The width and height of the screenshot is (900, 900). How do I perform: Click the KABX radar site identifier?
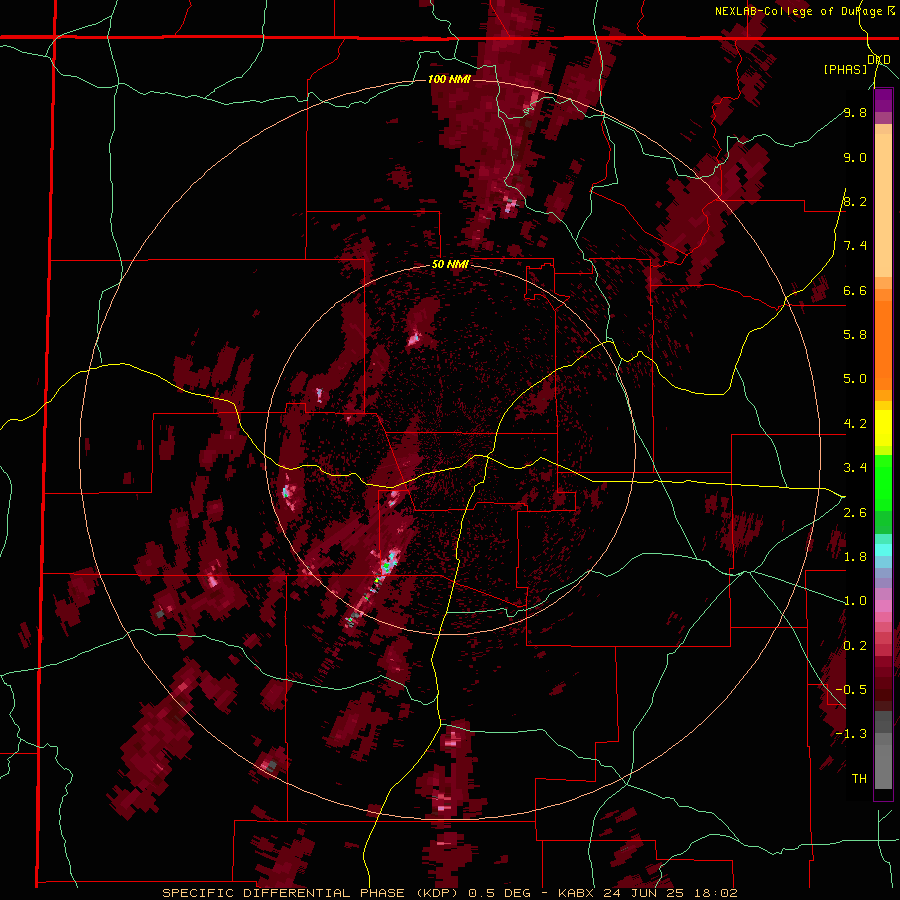tap(578, 893)
